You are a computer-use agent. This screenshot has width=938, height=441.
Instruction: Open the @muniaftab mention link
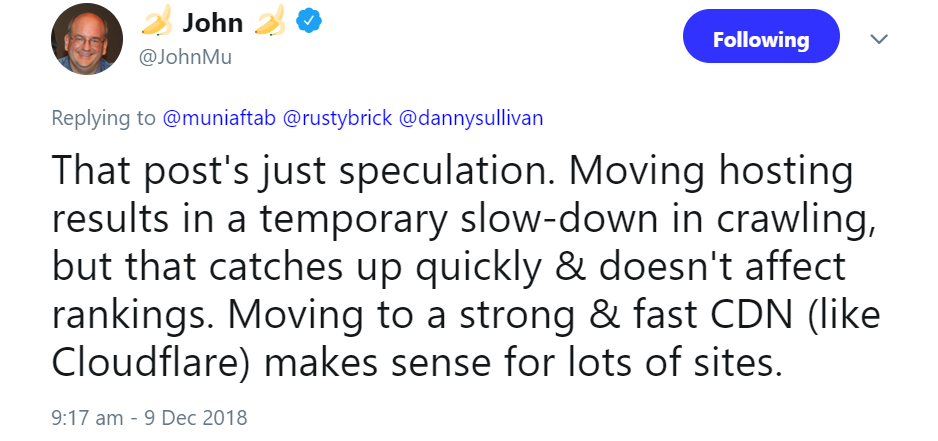219,118
